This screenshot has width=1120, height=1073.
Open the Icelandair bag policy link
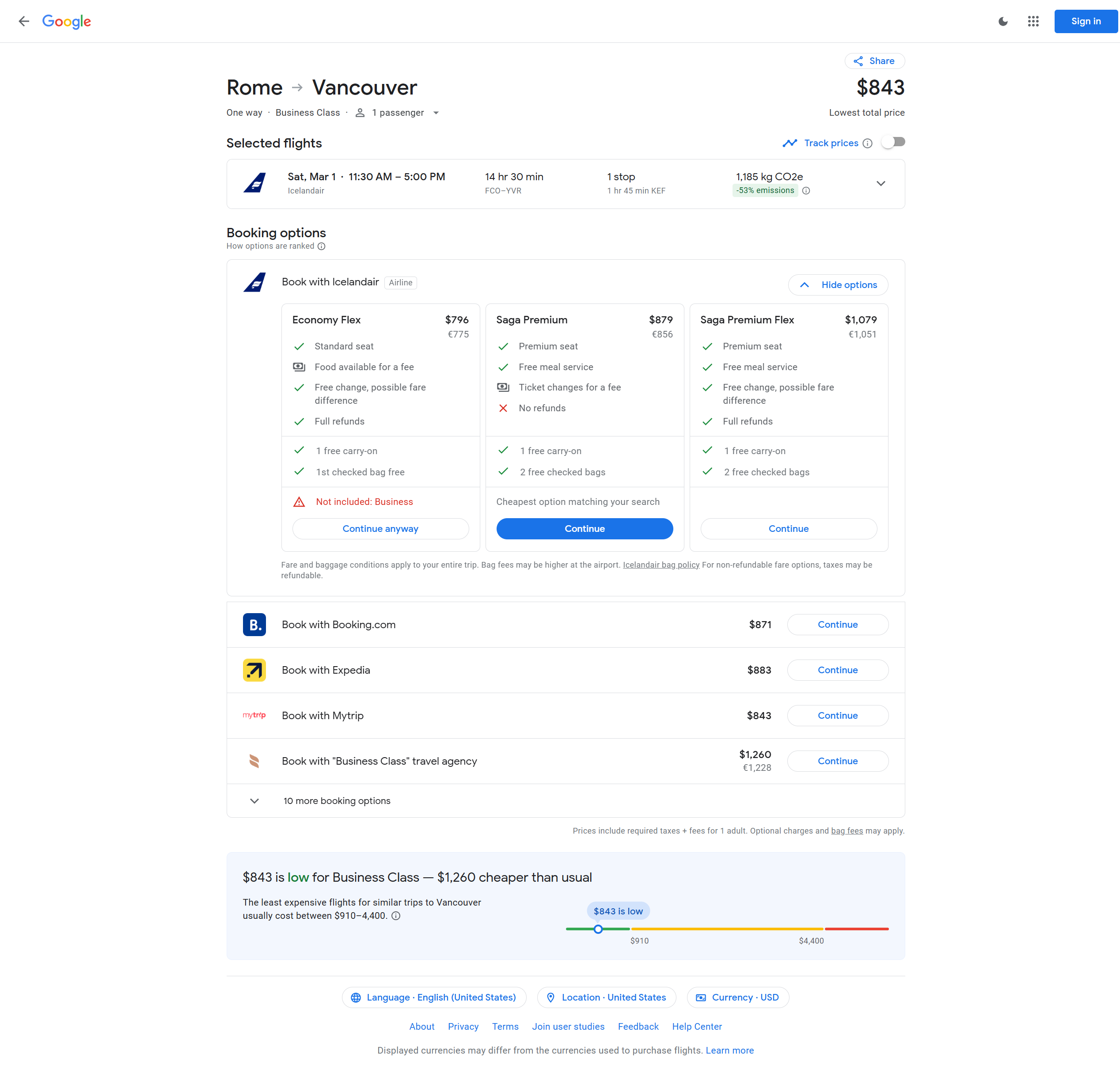click(x=661, y=565)
